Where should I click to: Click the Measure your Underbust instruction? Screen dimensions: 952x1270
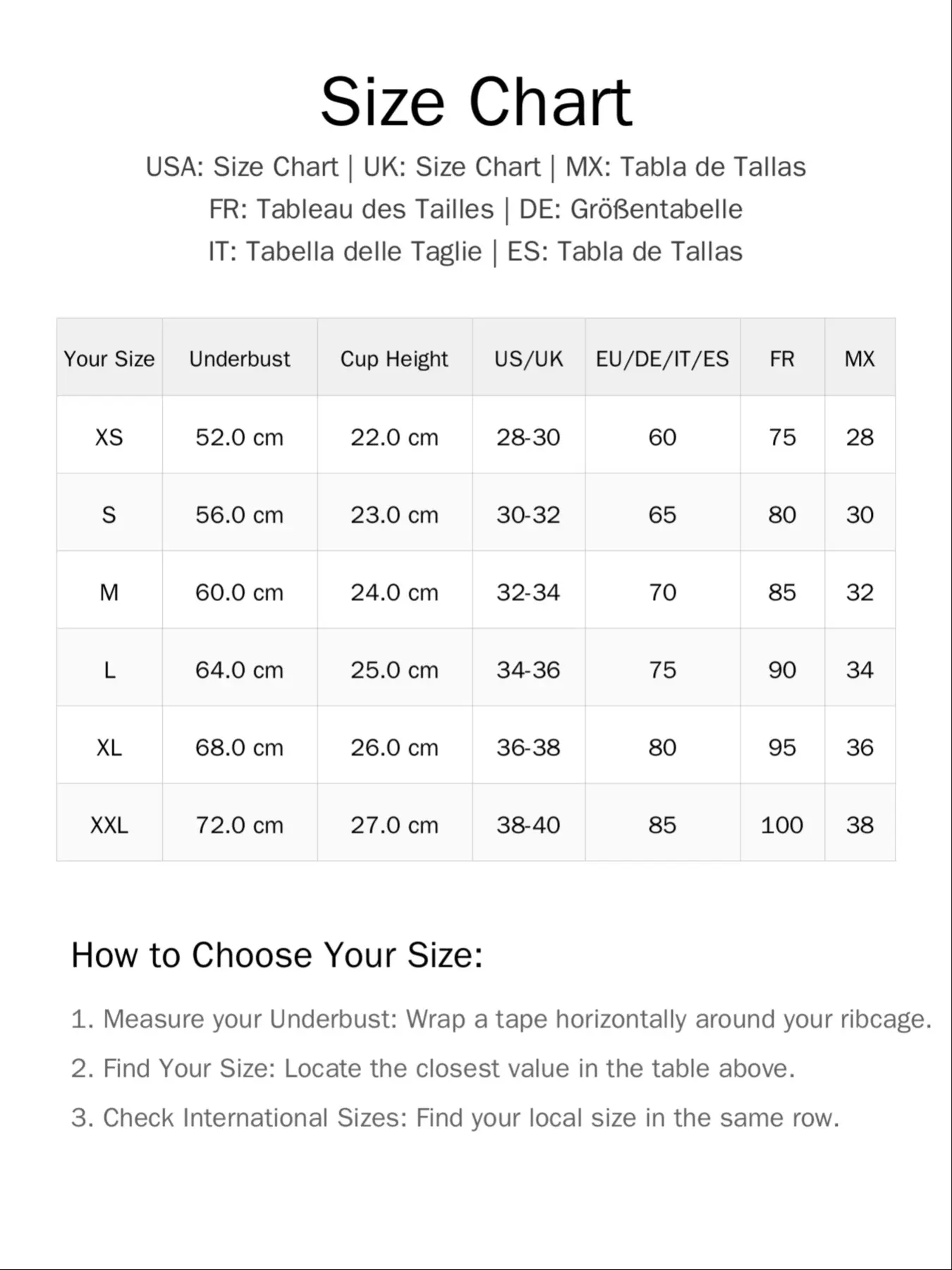(501, 1019)
